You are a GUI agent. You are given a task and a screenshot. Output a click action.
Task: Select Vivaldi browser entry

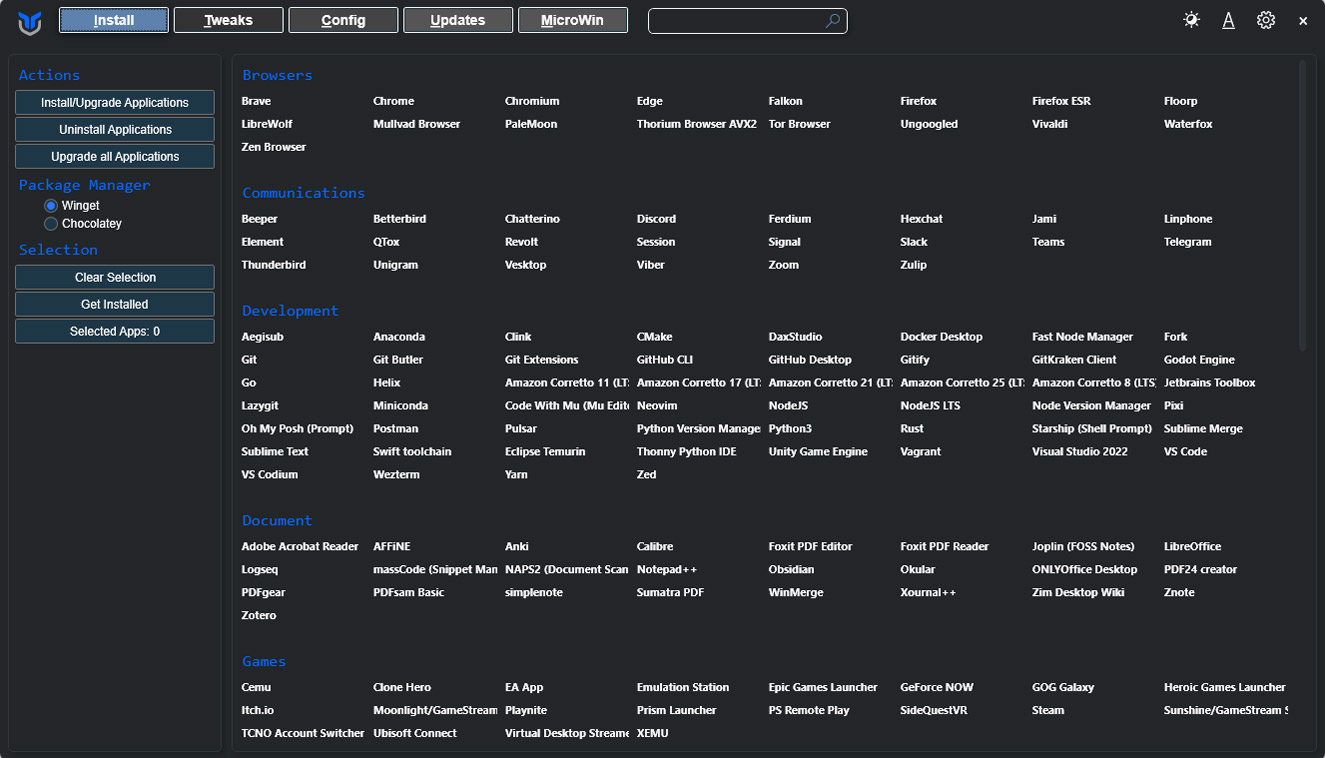click(1050, 124)
